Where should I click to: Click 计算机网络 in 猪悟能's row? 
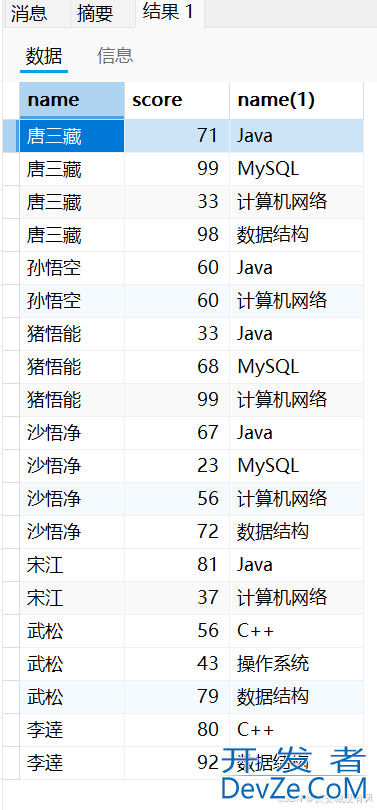click(296, 400)
